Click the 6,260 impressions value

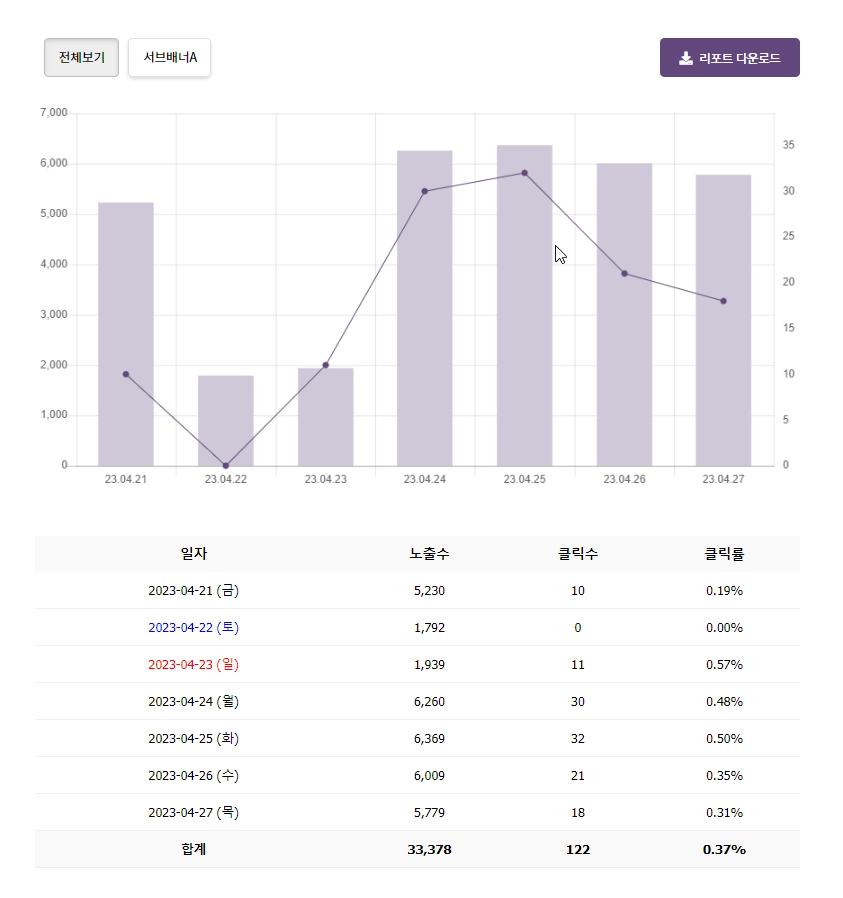(430, 702)
